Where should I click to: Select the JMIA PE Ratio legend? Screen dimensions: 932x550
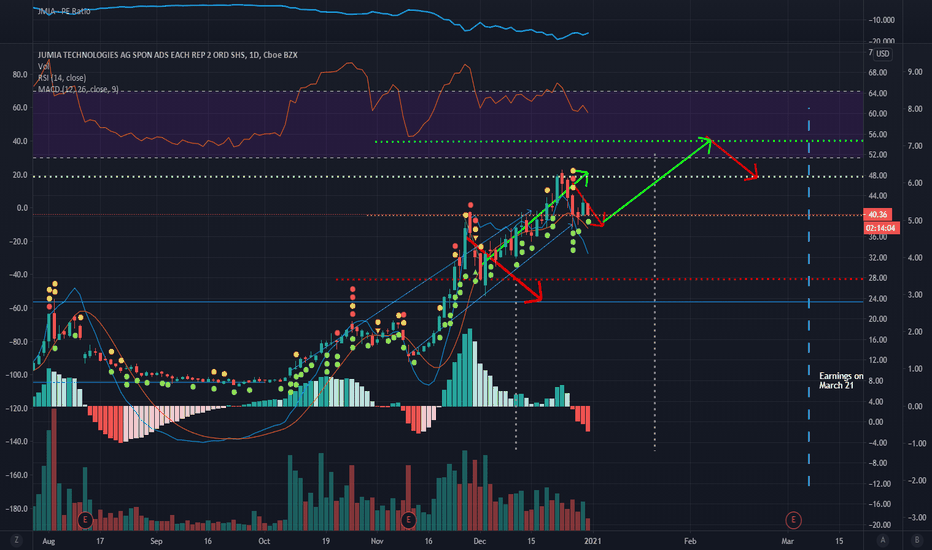coord(64,11)
